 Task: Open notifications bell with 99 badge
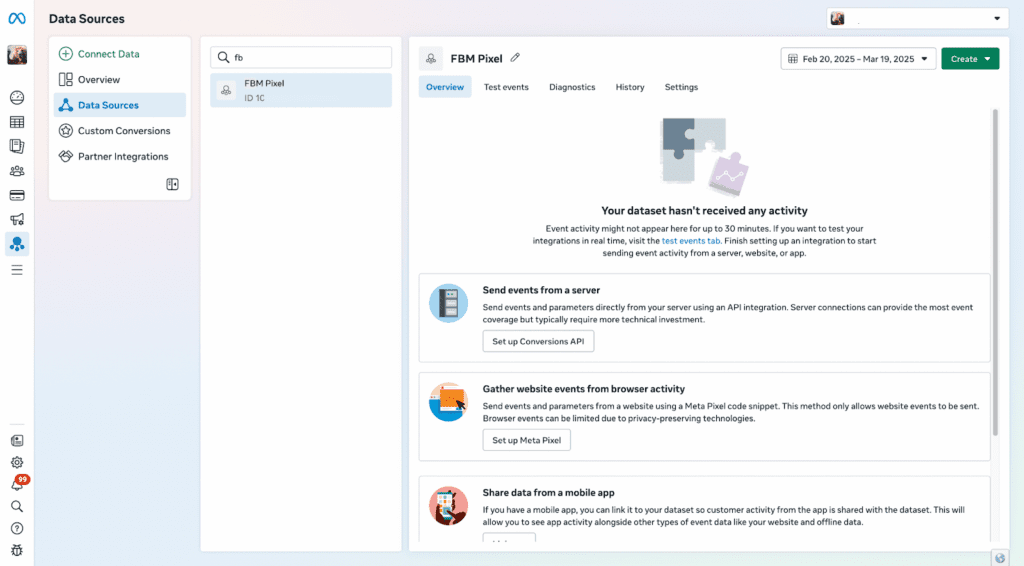pyautogui.click(x=18, y=484)
